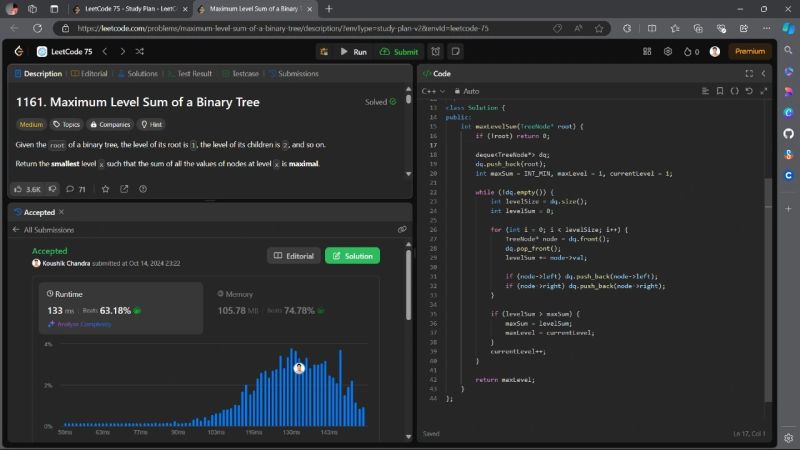Click the streak fire counter

pyautogui.click(x=691, y=52)
